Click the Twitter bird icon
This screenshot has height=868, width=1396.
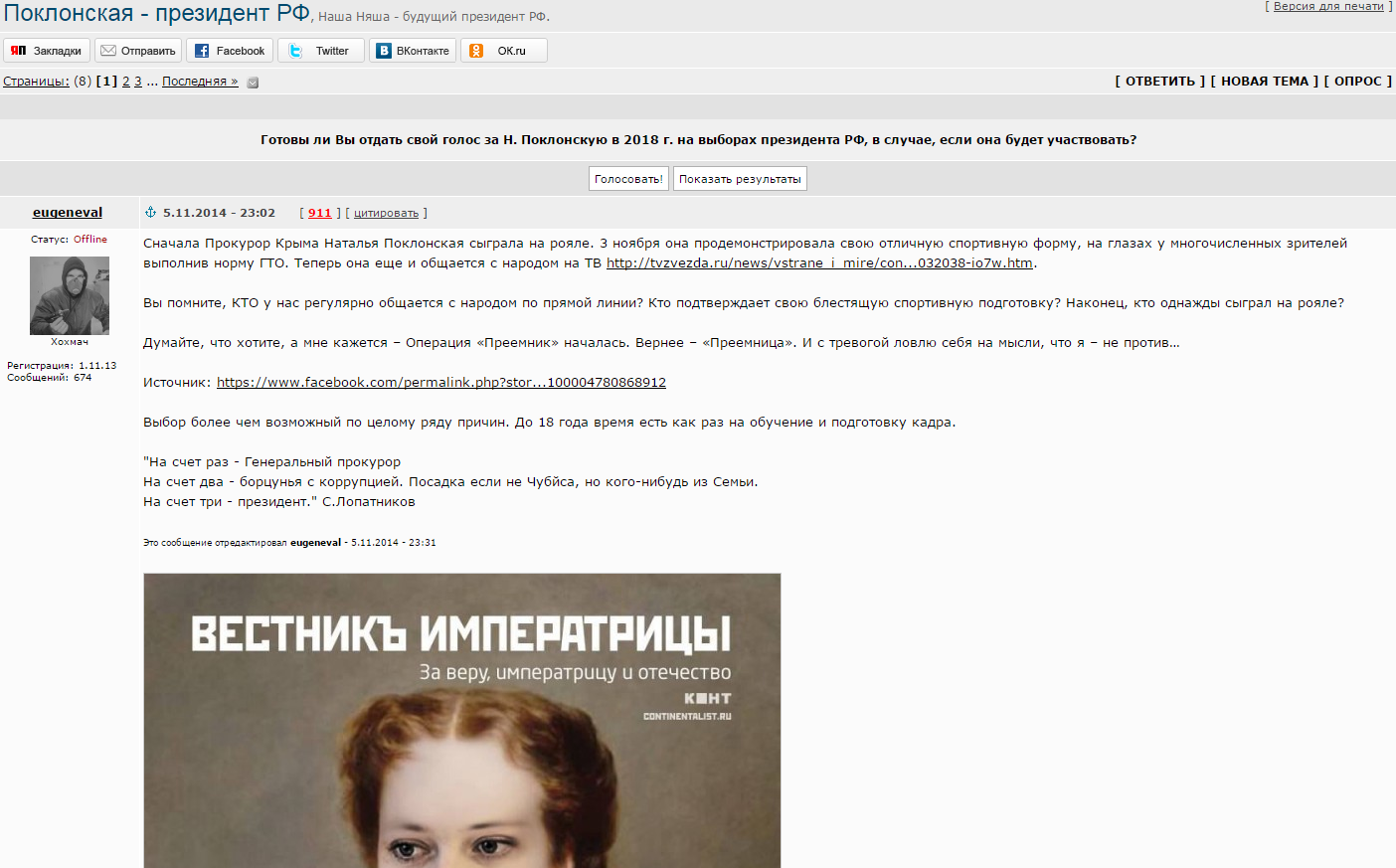click(x=295, y=51)
